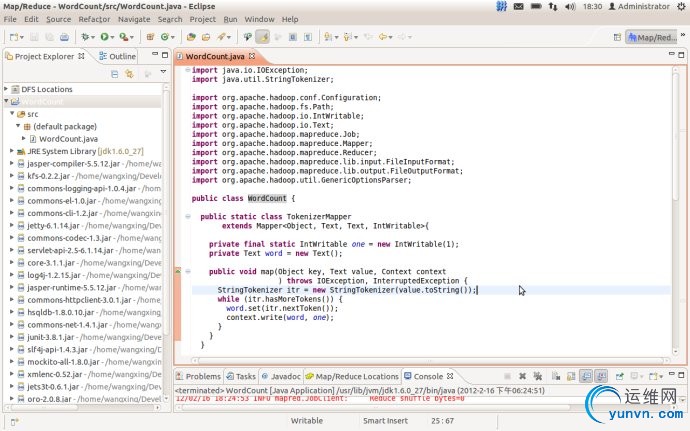The height and width of the screenshot is (431, 690).
Task: Open the Open Console dropdown icon
Action: point(654,376)
